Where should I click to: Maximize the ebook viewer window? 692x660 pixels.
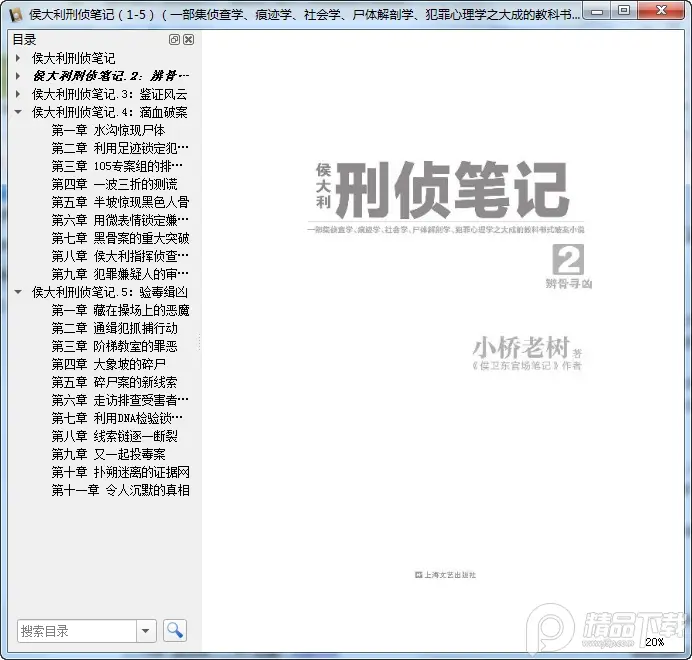point(624,11)
